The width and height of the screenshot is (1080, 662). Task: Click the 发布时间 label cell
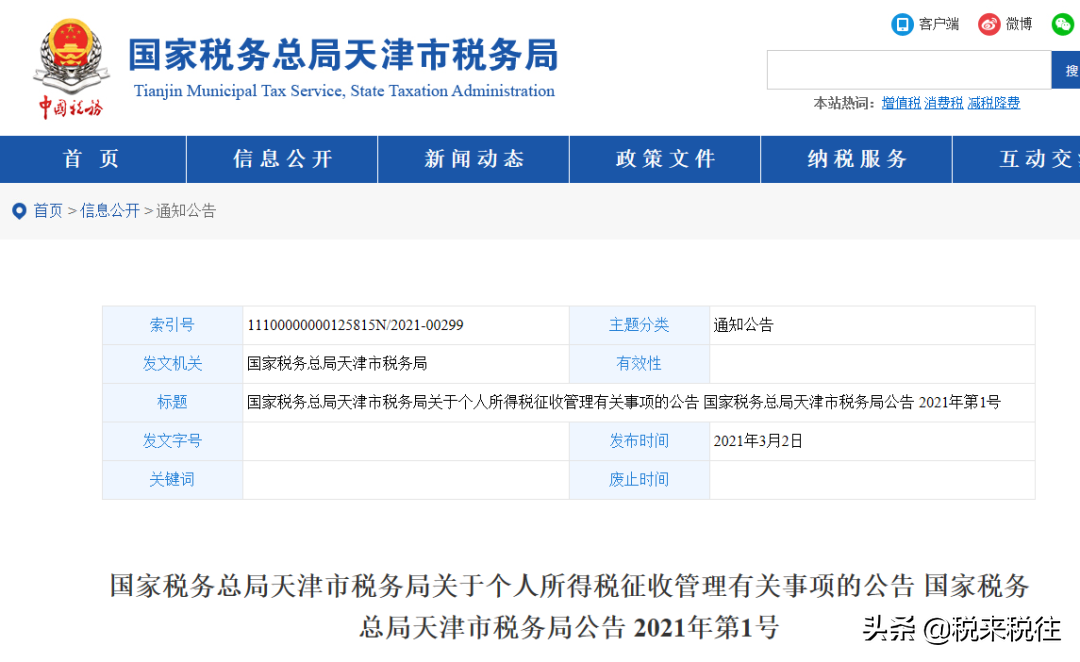click(x=639, y=441)
